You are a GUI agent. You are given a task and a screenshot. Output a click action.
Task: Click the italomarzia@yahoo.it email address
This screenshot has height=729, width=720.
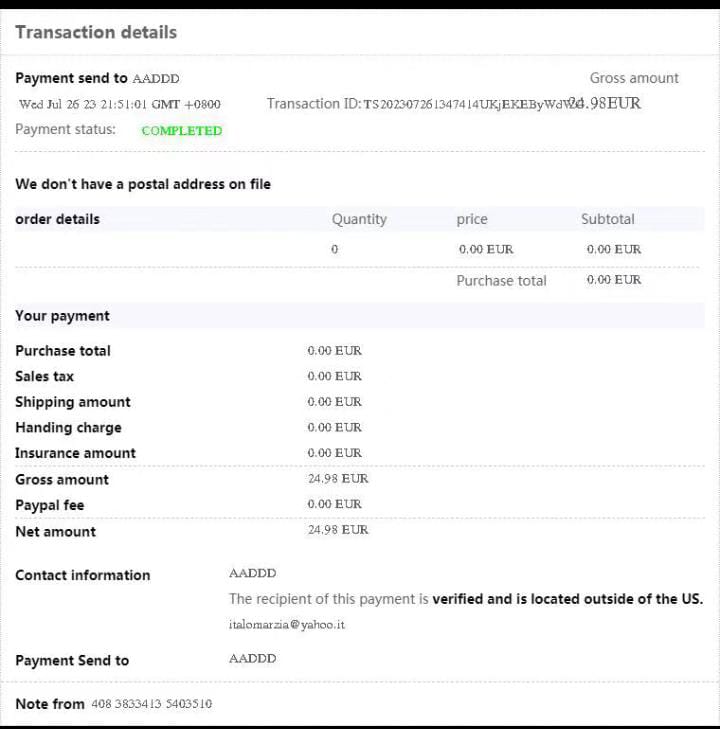tap(287, 624)
